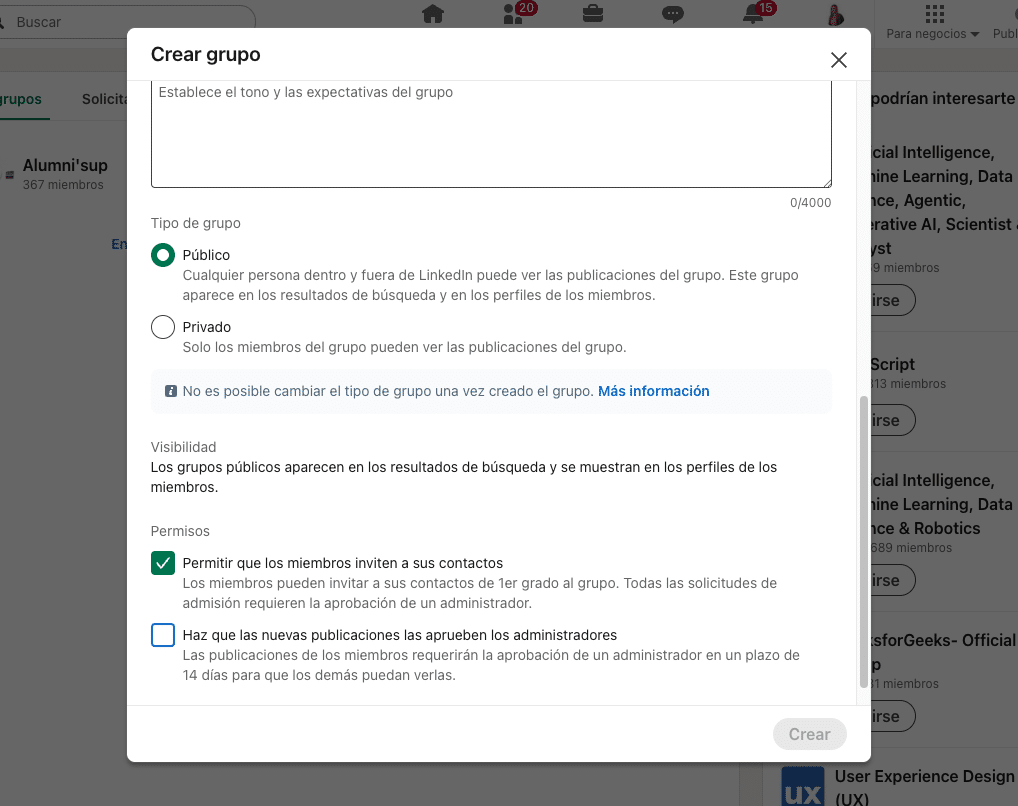Click inside the group rules text area
This screenshot has width=1018, height=806.
(x=490, y=135)
